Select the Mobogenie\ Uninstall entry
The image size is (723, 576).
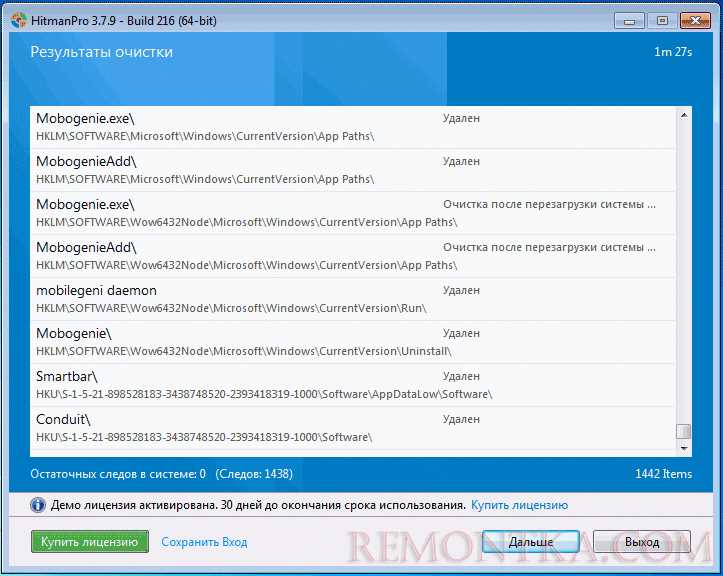click(x=353, y=342)
